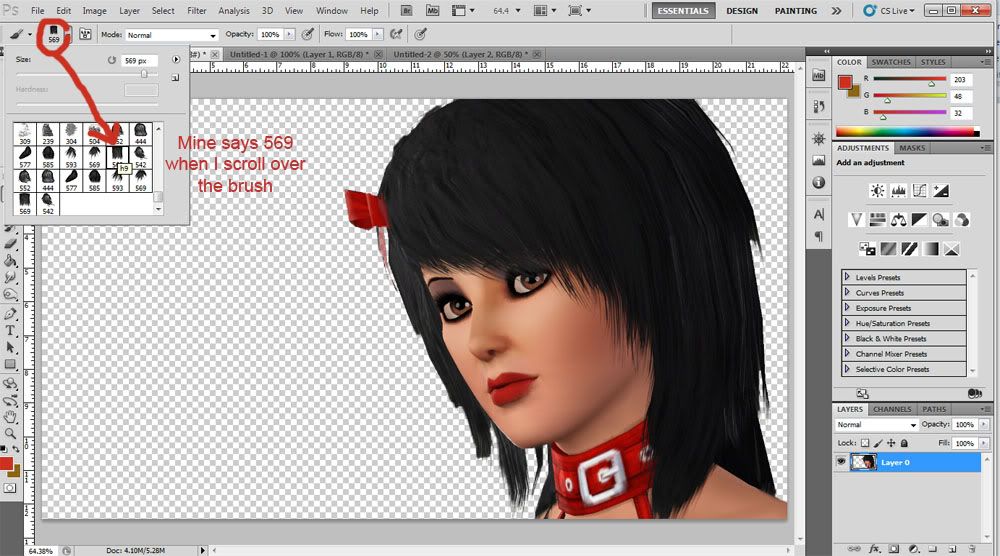1000x556 pixels.
Task: Click the brush size value field
Action: tap(140, 61)
